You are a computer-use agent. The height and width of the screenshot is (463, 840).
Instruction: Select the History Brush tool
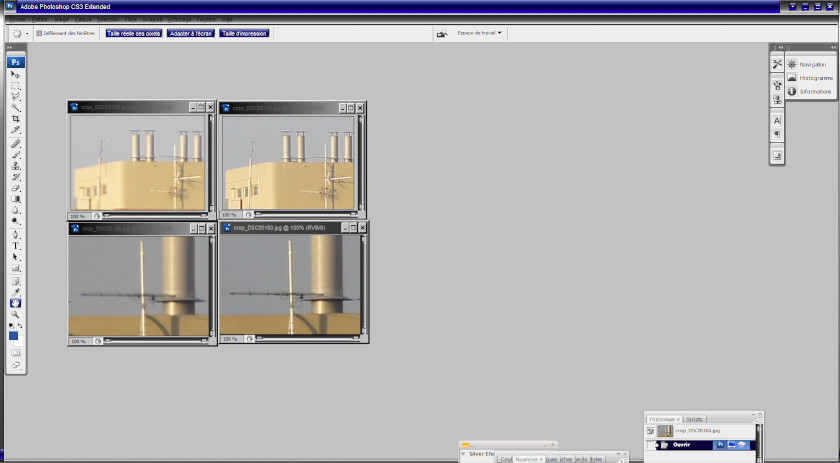pos(16,177)
